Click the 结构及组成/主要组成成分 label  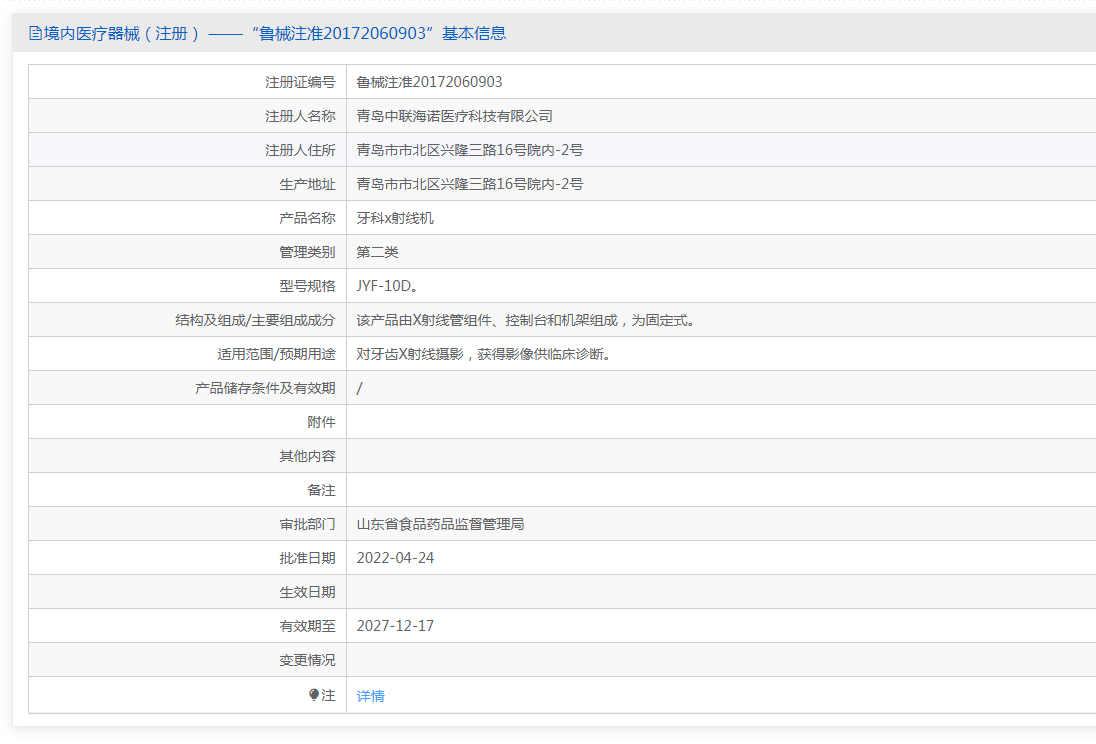255,320
